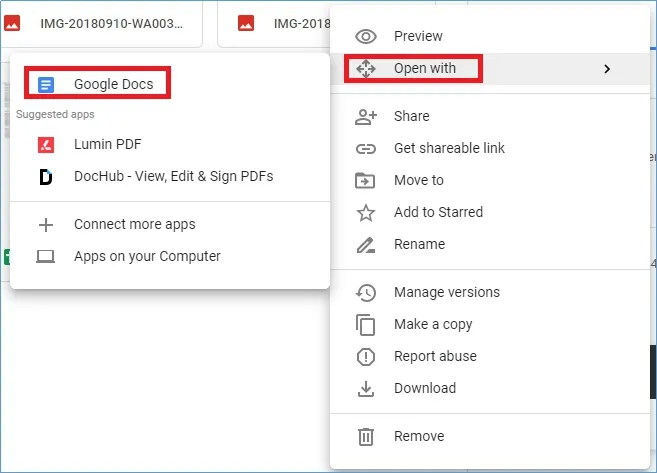The width and height of the screenshot is (657, 473).
Task: Click the blue Google Docs icon
Action: pos(46,85)
